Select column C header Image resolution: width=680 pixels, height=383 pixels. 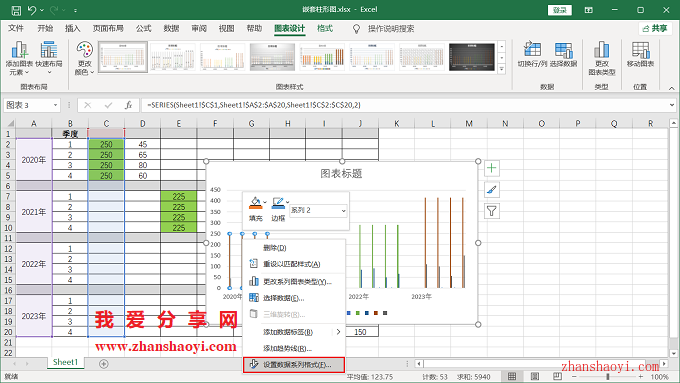pyautogui.click(x=106, y=124)
